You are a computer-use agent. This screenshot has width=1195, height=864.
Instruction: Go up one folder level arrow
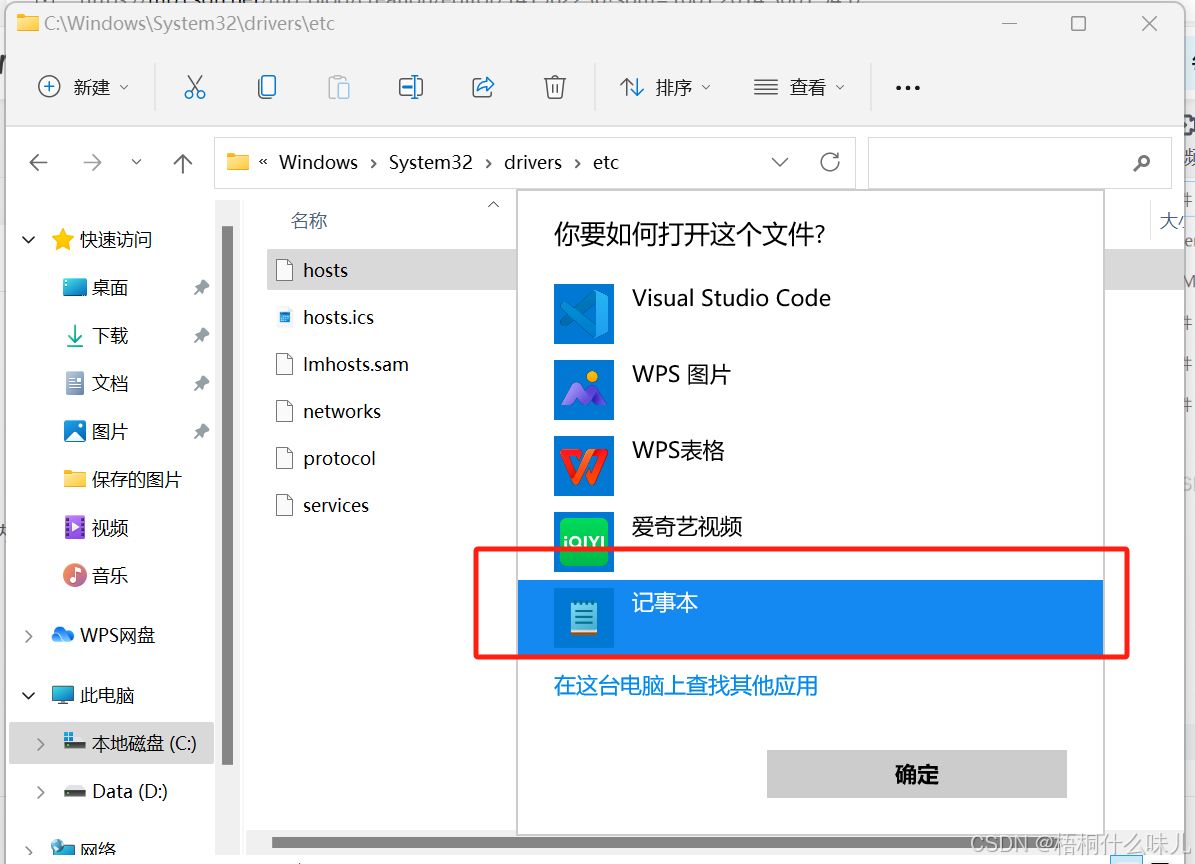[x=183, y=162]
